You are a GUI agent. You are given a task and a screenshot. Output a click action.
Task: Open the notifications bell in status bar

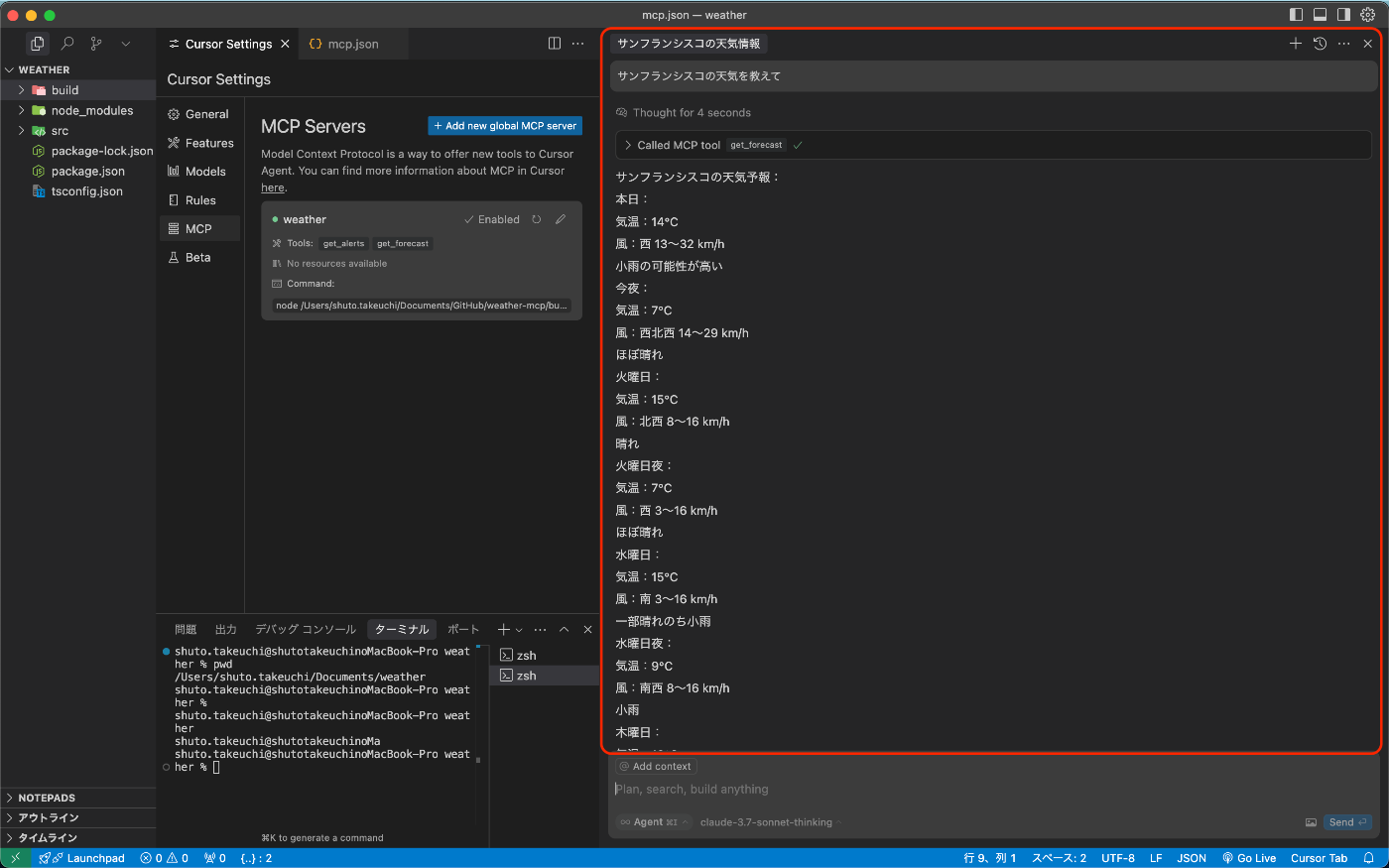click(1369, 858)
